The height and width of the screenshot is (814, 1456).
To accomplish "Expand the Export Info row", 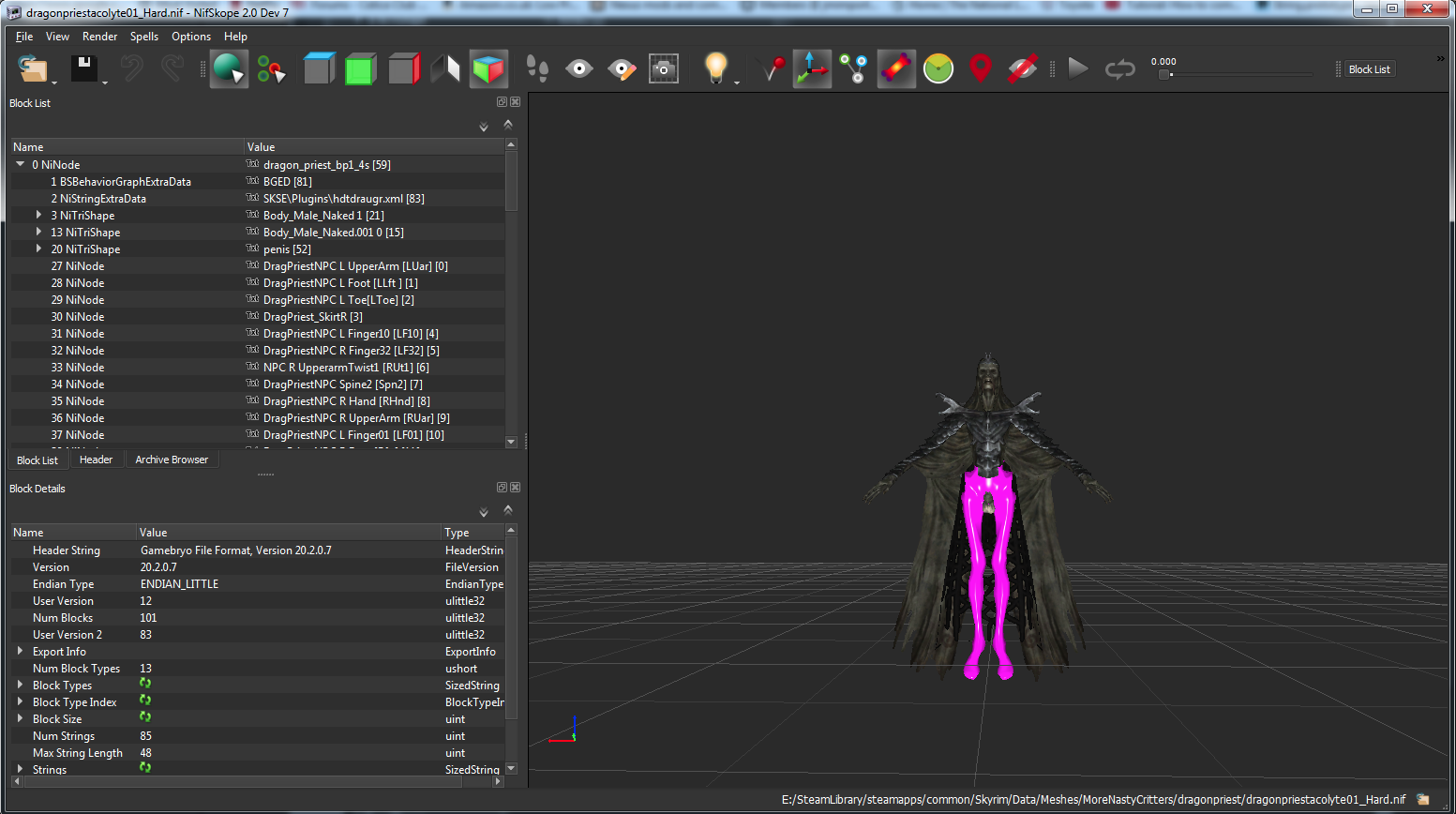I will 20,651.
